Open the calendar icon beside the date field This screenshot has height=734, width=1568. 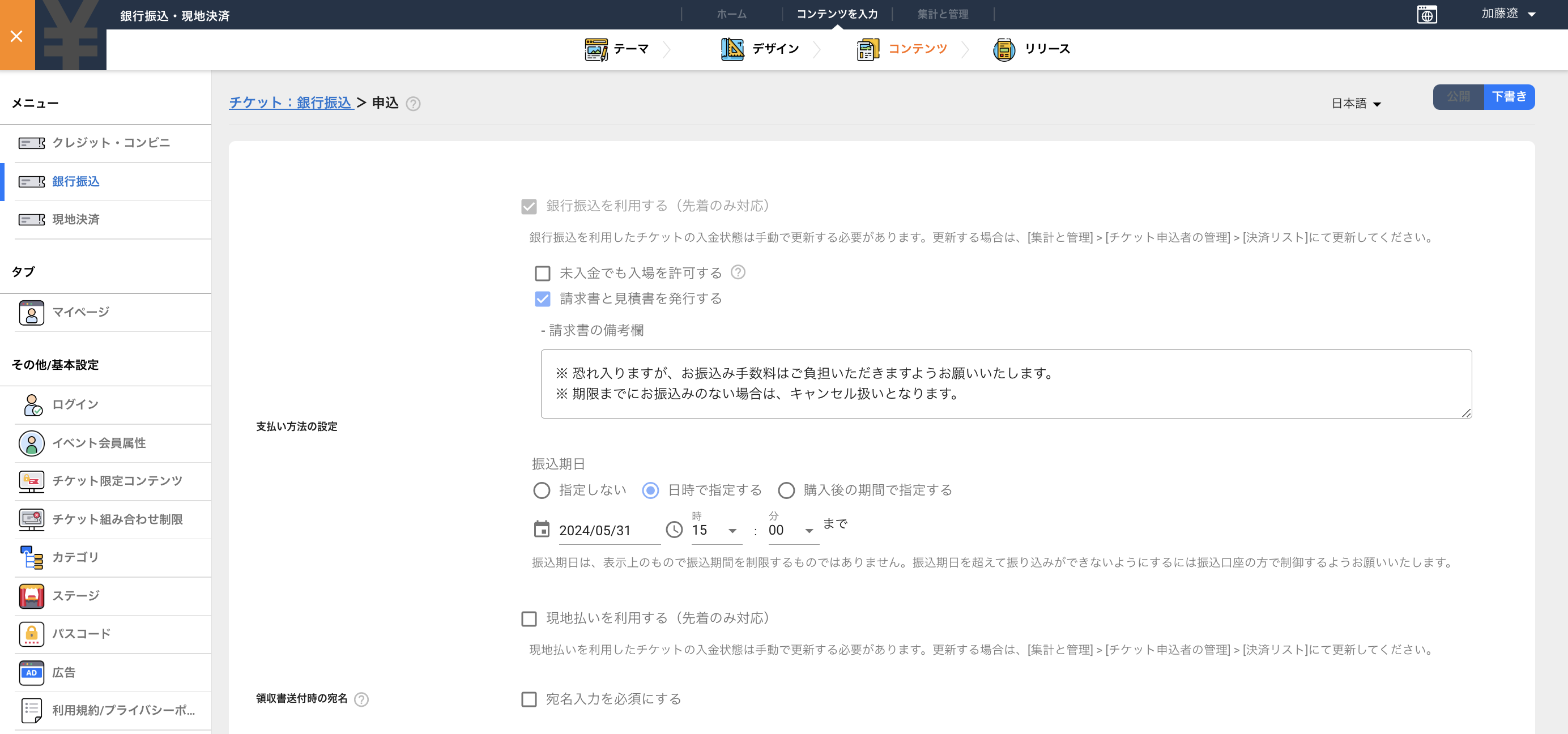[x=541, y=530]
